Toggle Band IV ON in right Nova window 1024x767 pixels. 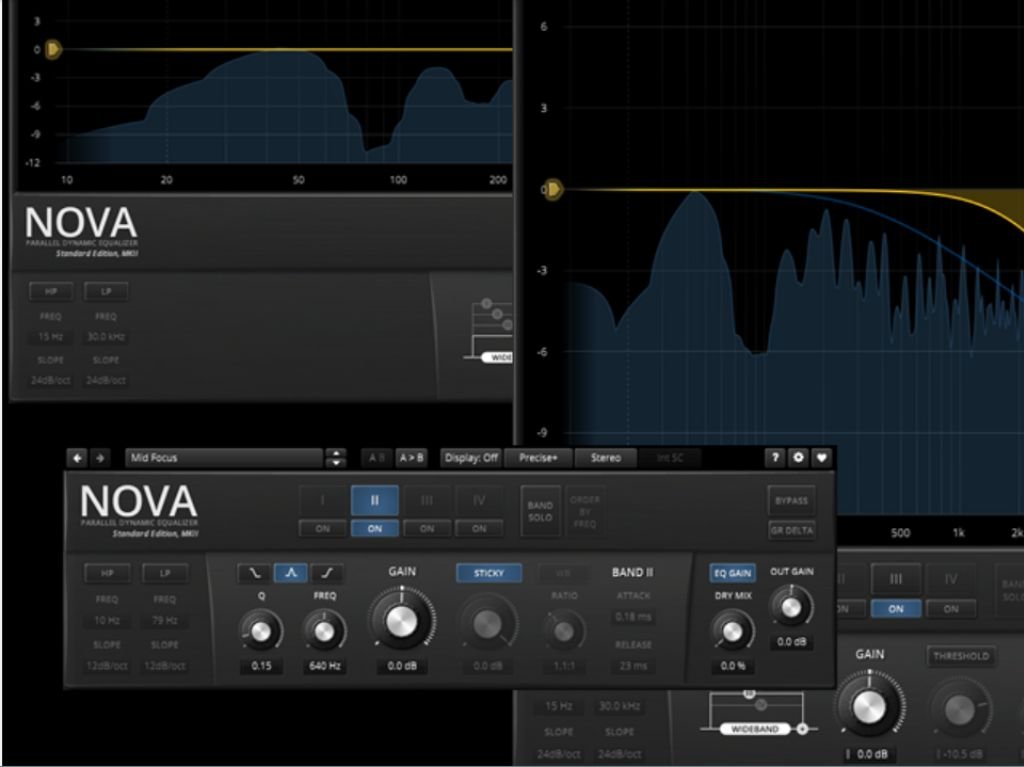pyautogui.click(x=951, y=609)
